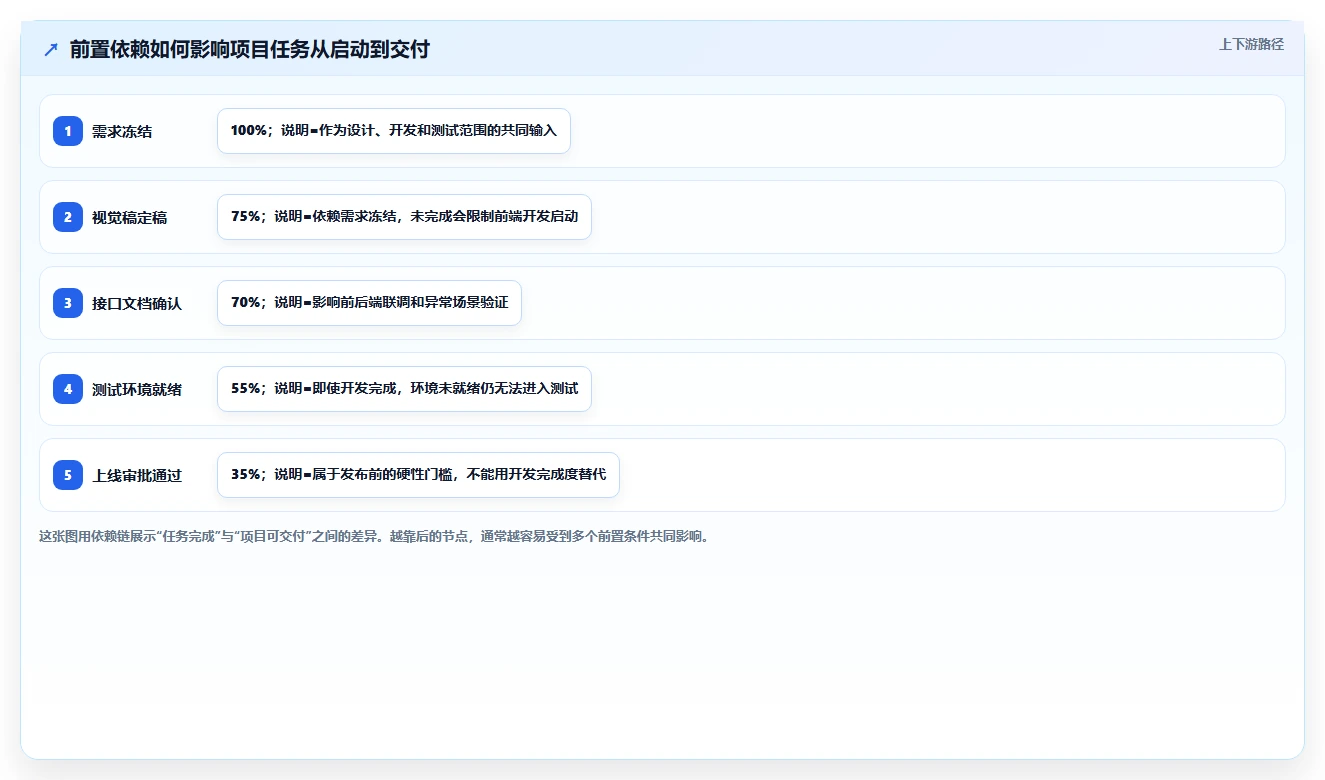This screenshot has width=1325, height=780.
Task: Click the 35% description box for 上线审批通过
Action: (x=418, y=475)
